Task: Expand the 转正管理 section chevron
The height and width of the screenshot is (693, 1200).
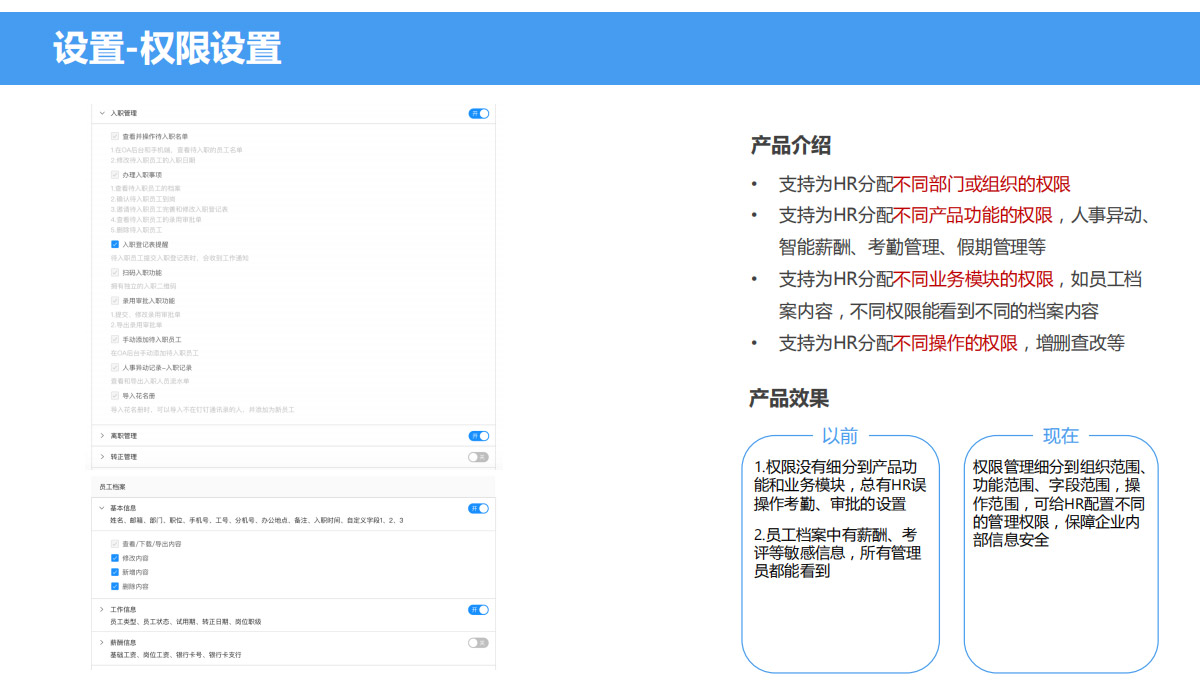Action: tap(102, 457)
